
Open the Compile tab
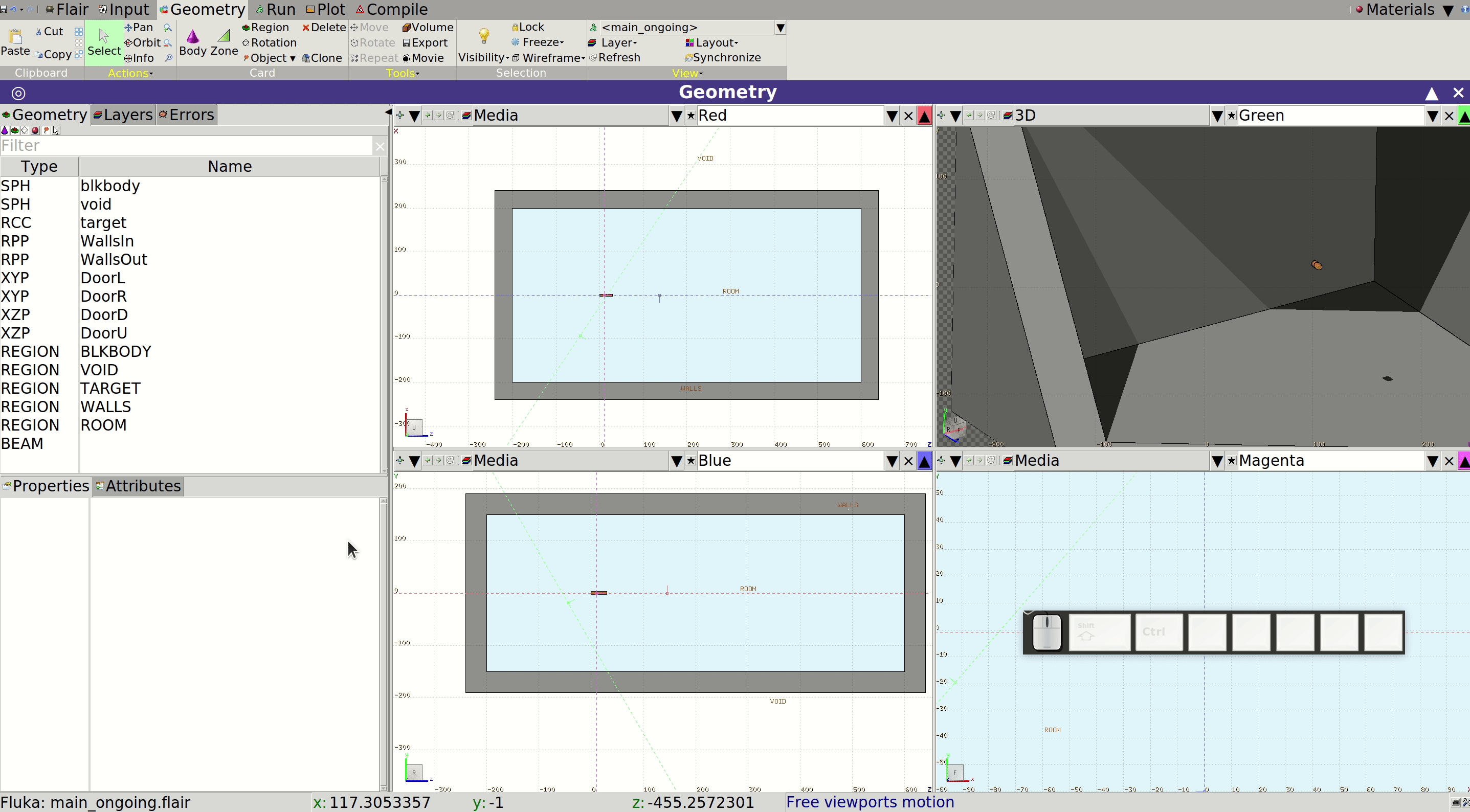point(391,9)
